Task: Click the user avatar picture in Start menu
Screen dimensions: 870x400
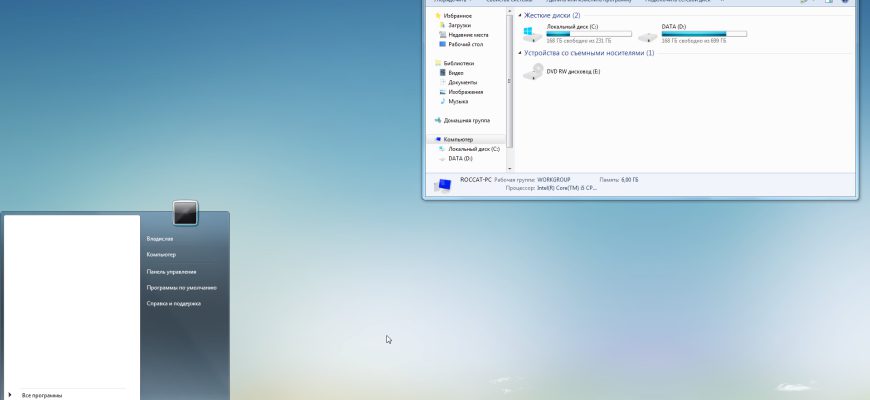Action: 185,213
